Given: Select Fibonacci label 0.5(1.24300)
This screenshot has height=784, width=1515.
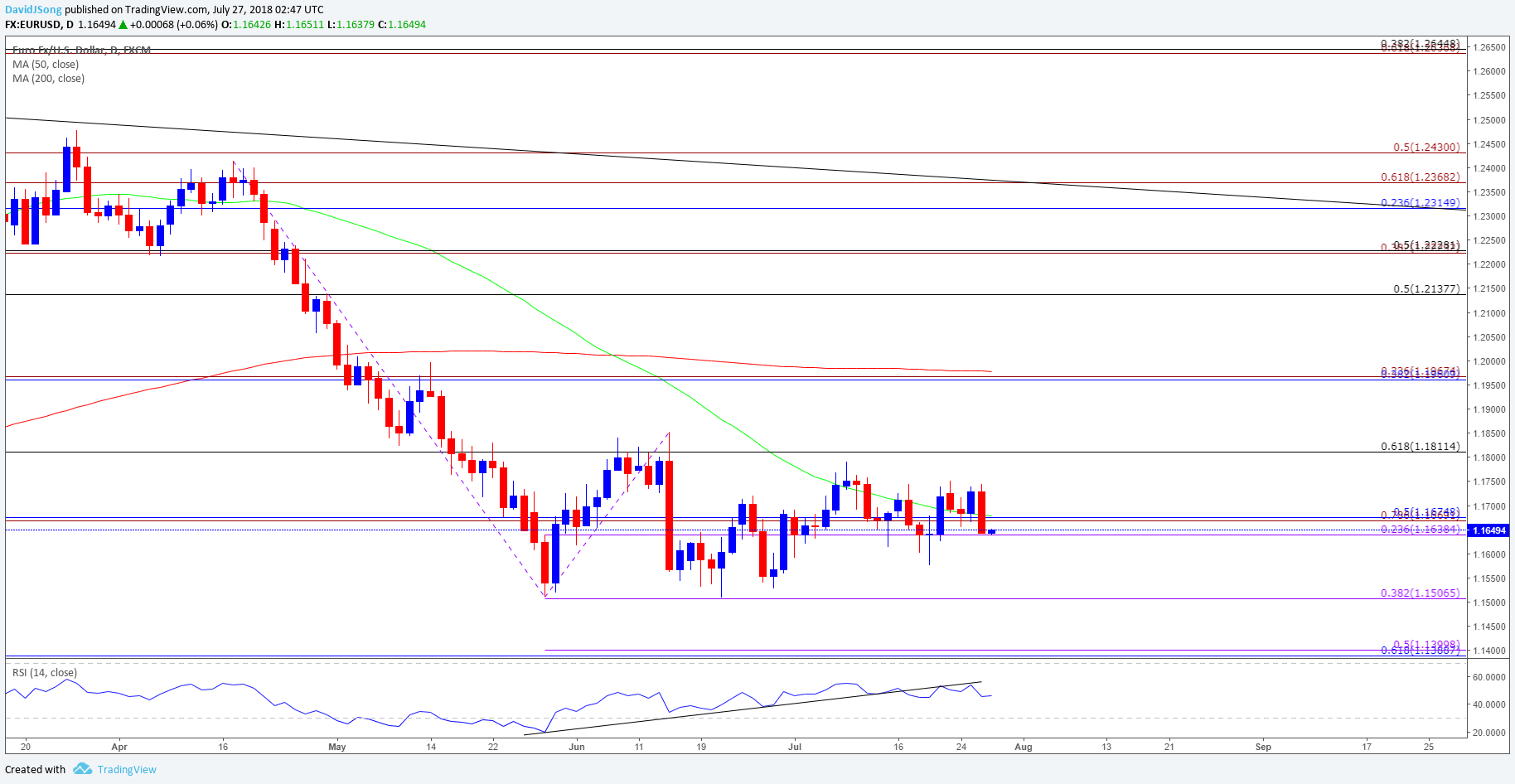Looking at the screenshot, I should pos(1426,148).
